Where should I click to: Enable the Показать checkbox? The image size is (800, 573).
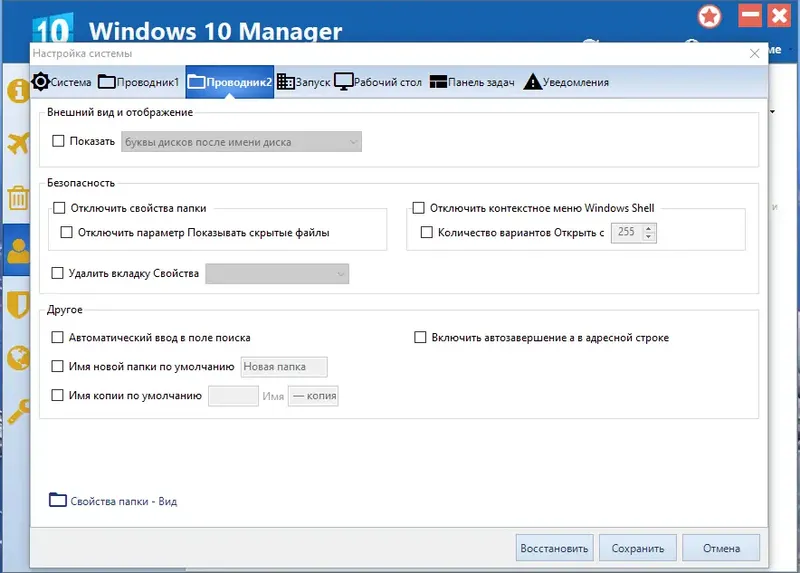pyautogui.click(x=58, y=141)
